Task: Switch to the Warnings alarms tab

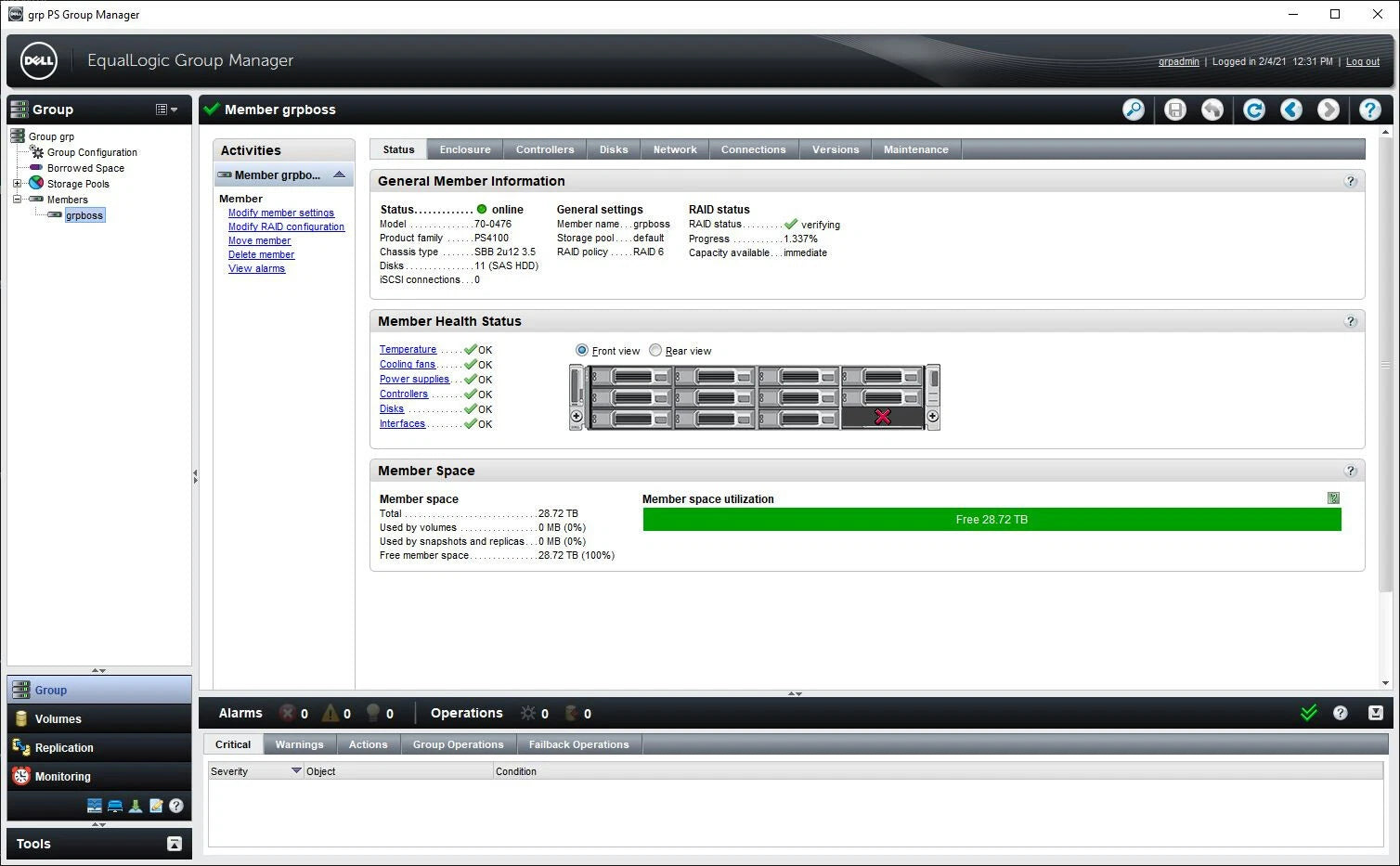Action: coord(300,744)
